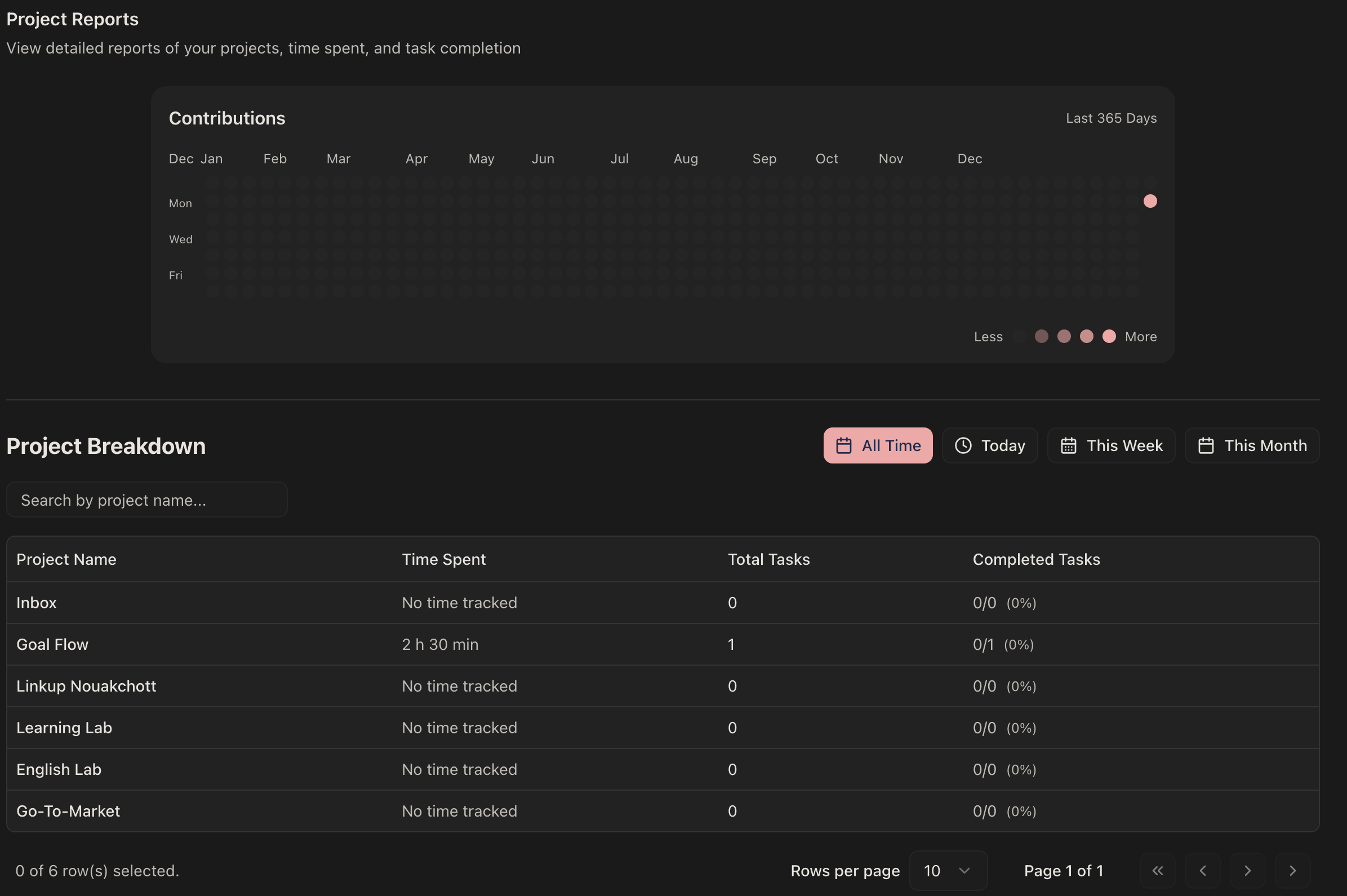Switch to the Today filter
This screenshot has height=896, width=1347.
pos(989,445)
